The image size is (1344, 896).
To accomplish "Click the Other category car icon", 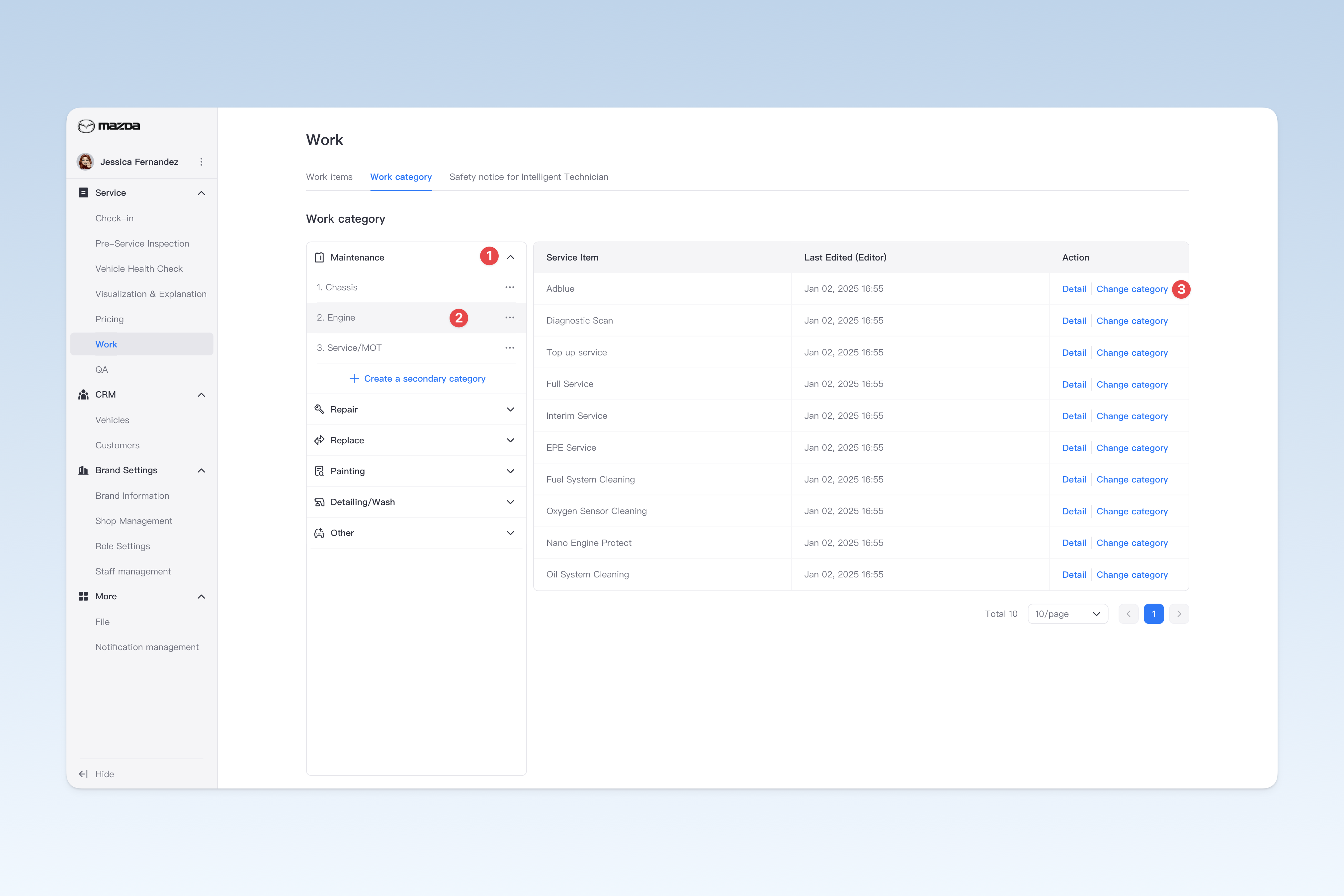I will point(319,533).
